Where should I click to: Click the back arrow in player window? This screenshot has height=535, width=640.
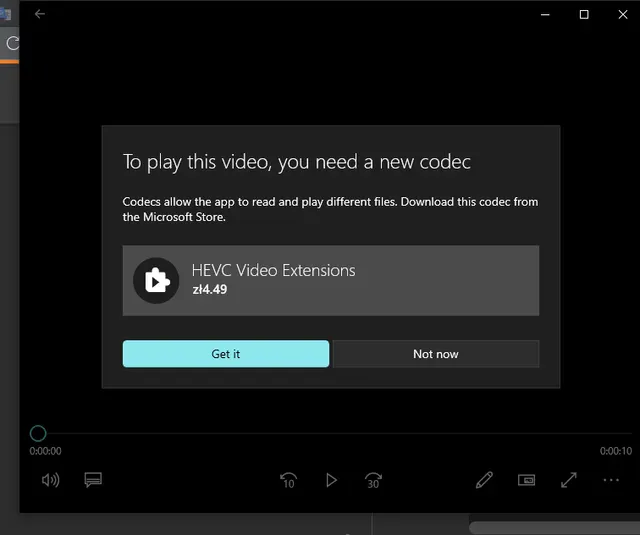tap(40, 14)
